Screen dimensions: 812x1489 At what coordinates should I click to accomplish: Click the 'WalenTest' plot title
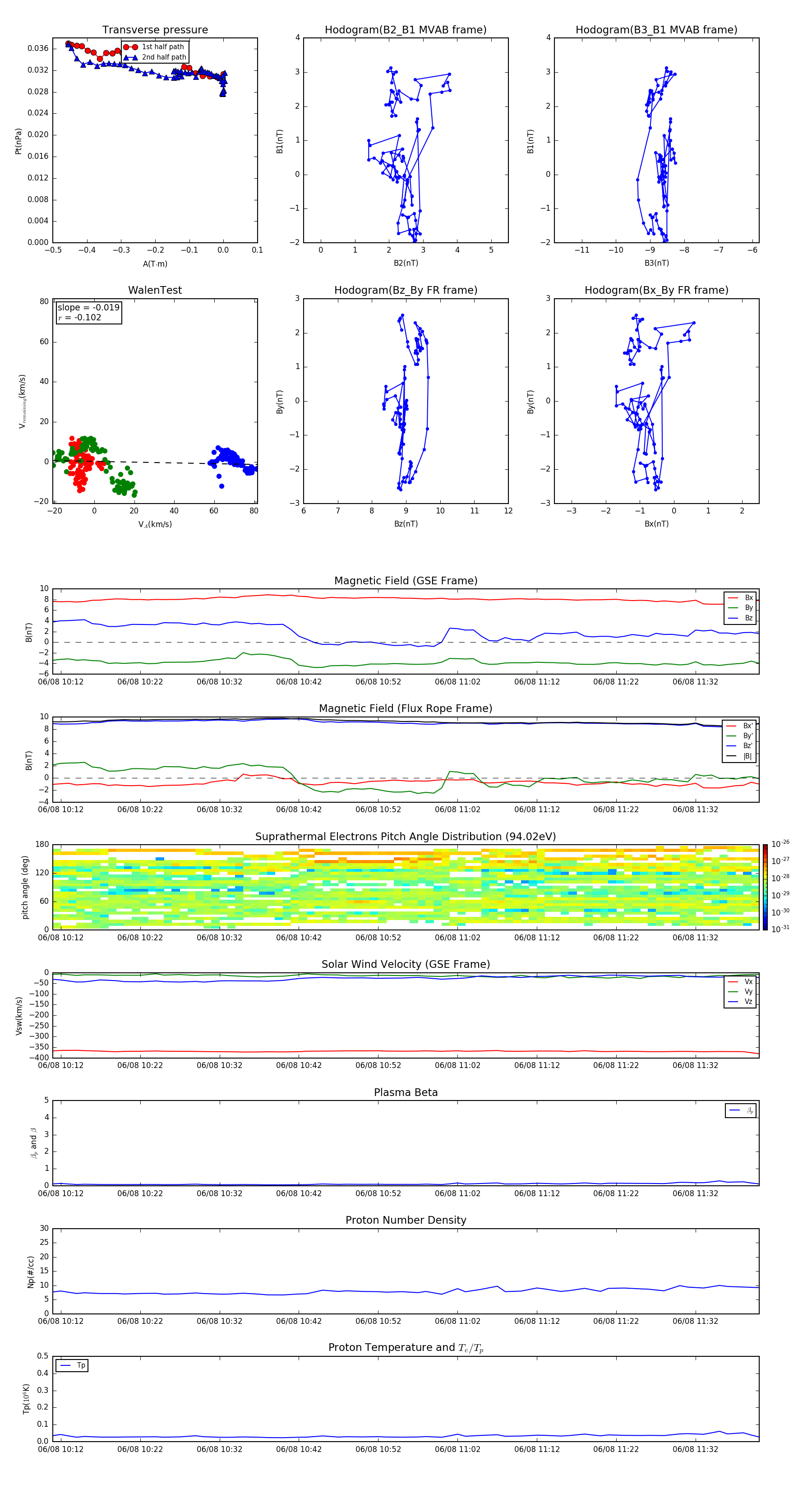[155, 290]
